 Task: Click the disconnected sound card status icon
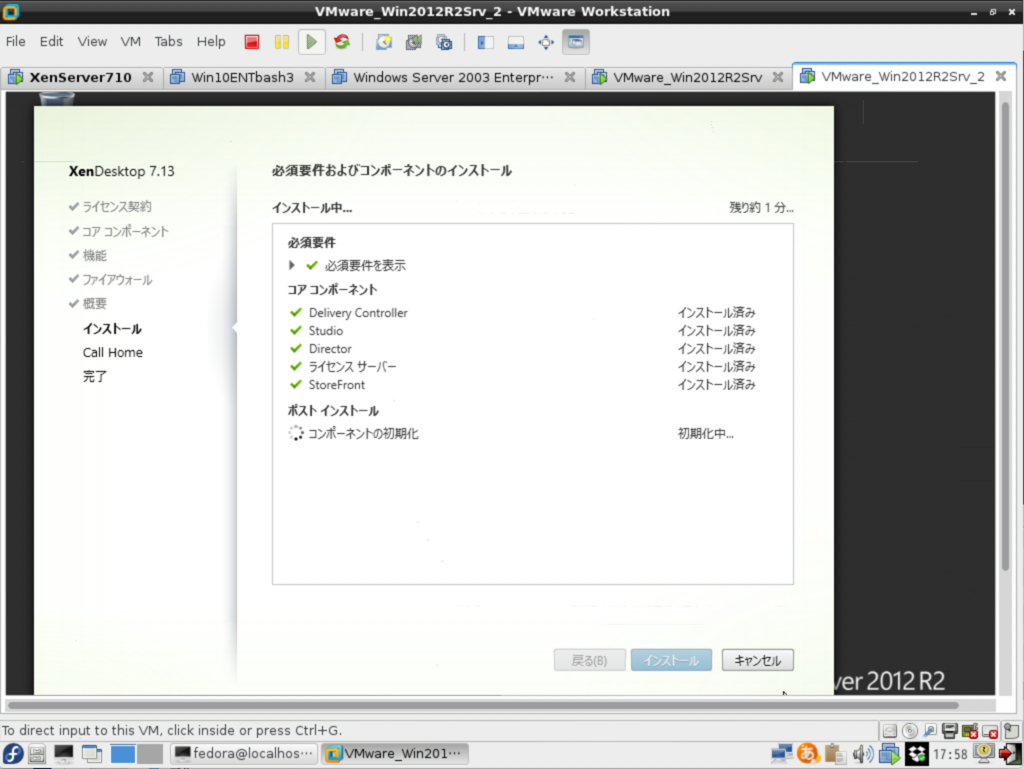tap(970, 730)
